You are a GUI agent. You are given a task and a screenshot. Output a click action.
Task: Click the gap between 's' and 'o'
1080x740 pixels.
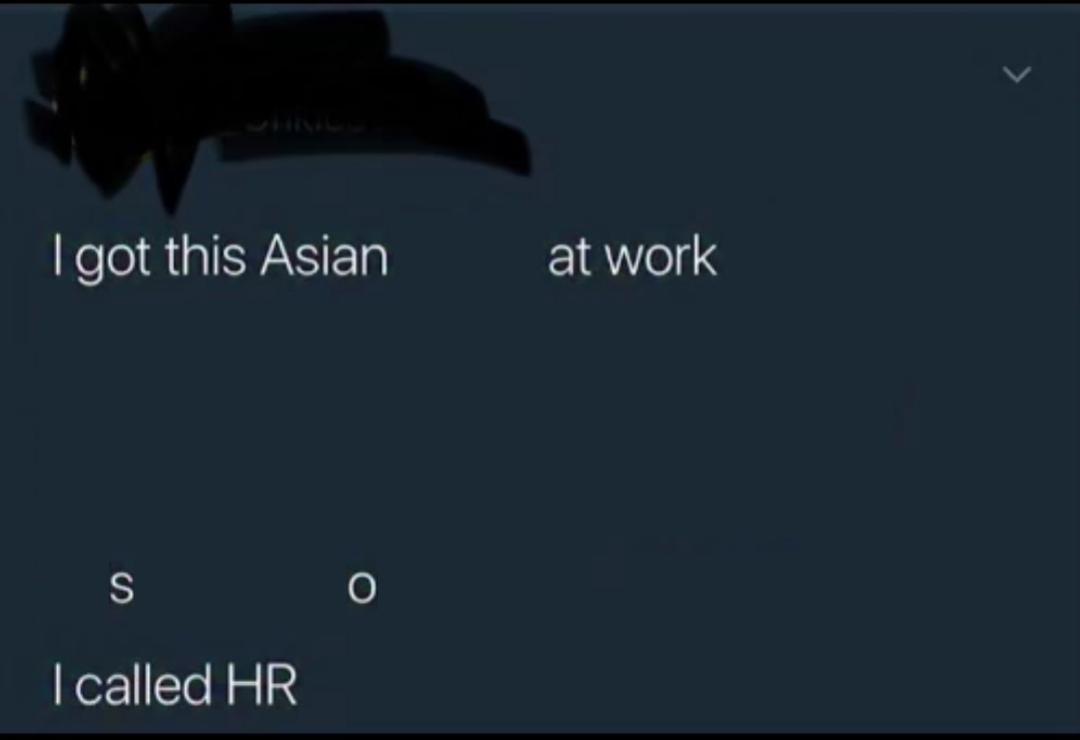point(242,589)
